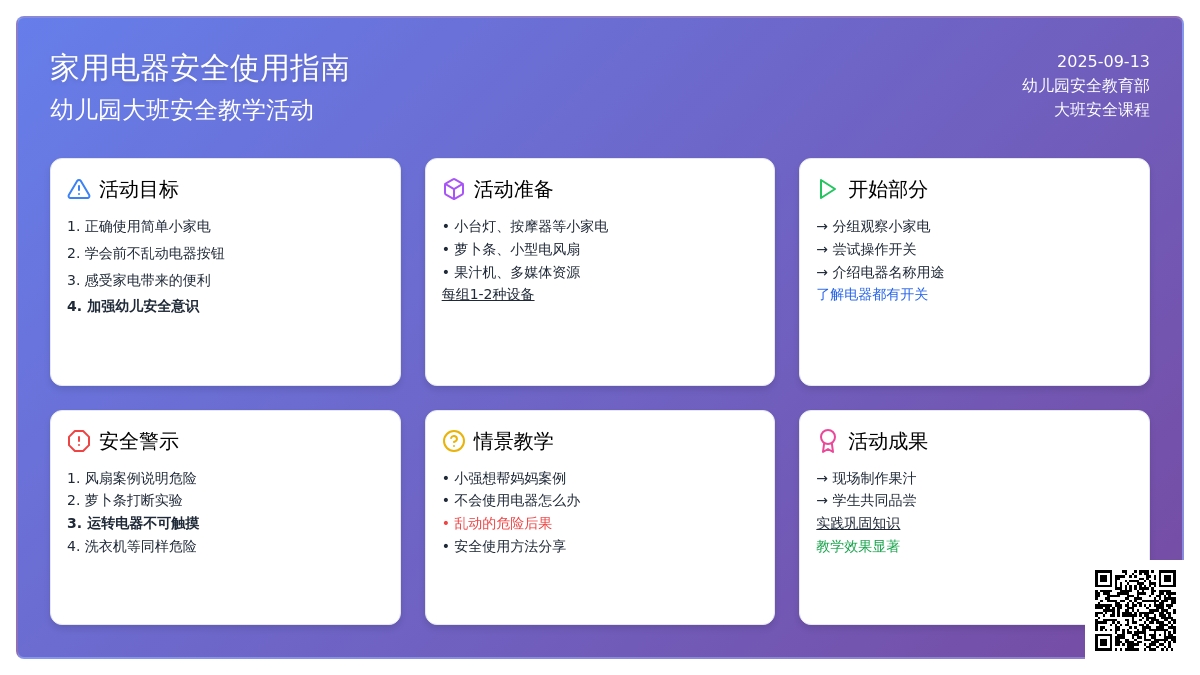The image size is (1200, 675).
Task: Click the warning triangle icon beside 活动目标
Action: pos(79,189)
